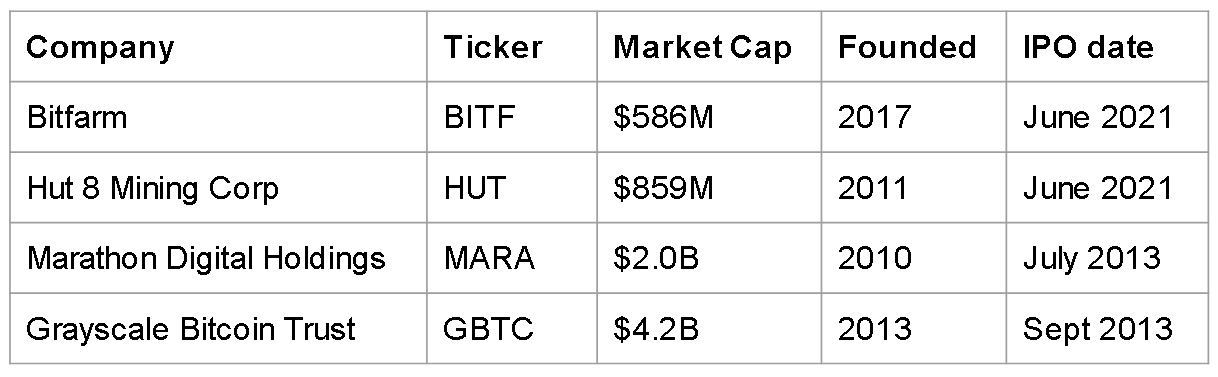
Task: Click the MARA ticker cell
Action: 512,257
